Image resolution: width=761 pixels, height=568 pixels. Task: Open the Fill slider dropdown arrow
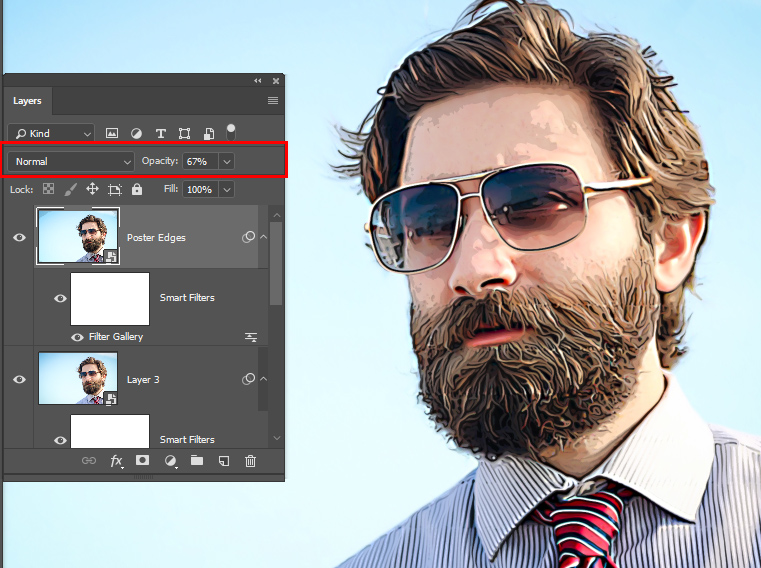coord(227,189)
